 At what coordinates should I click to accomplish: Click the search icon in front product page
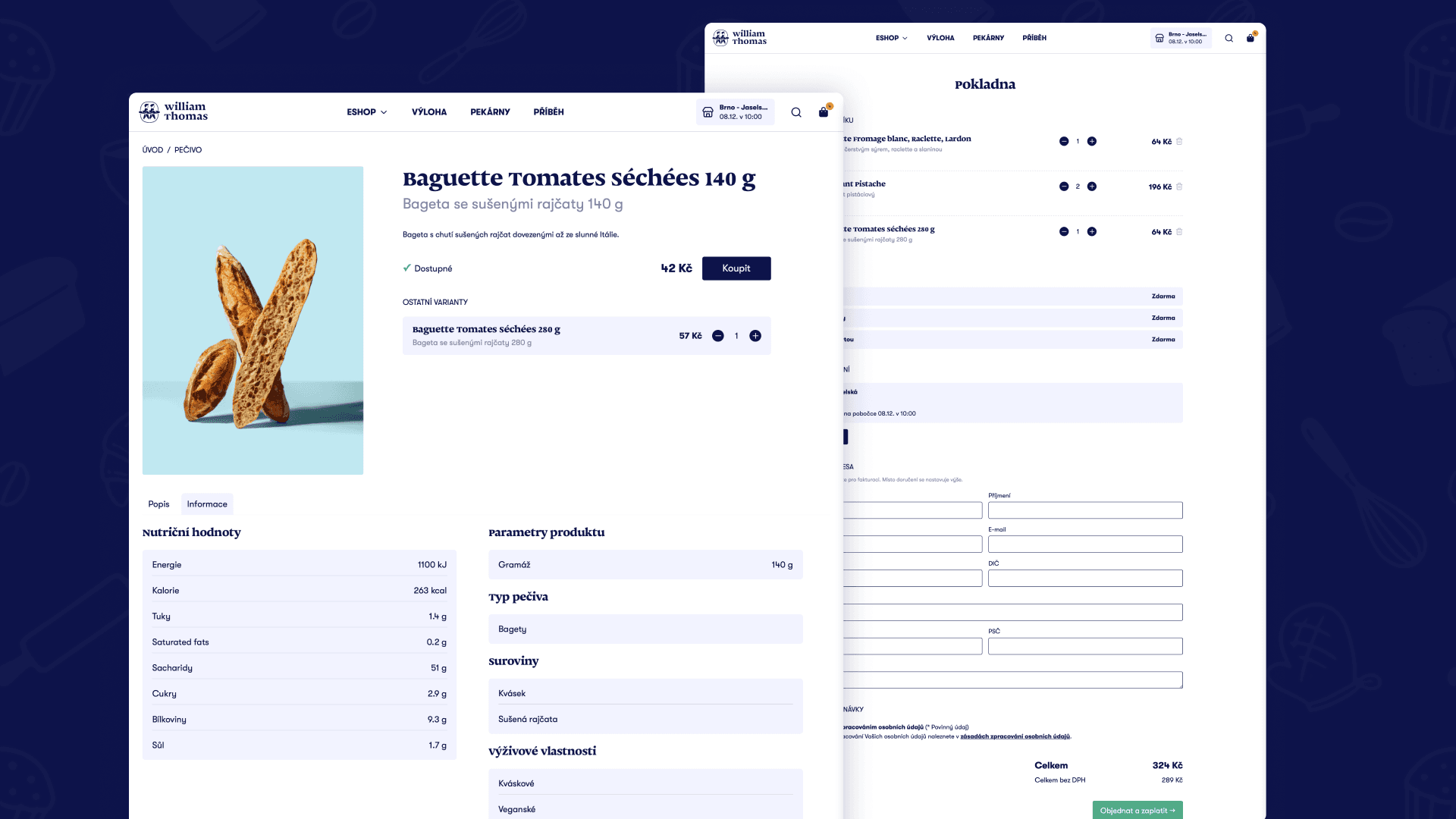tap(796, 112)
